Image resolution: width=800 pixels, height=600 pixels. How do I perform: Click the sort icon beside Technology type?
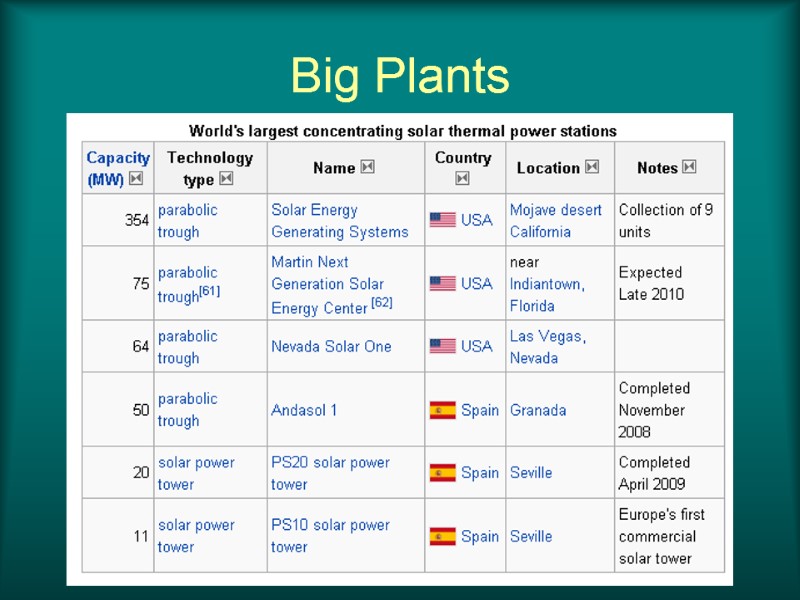226,179
